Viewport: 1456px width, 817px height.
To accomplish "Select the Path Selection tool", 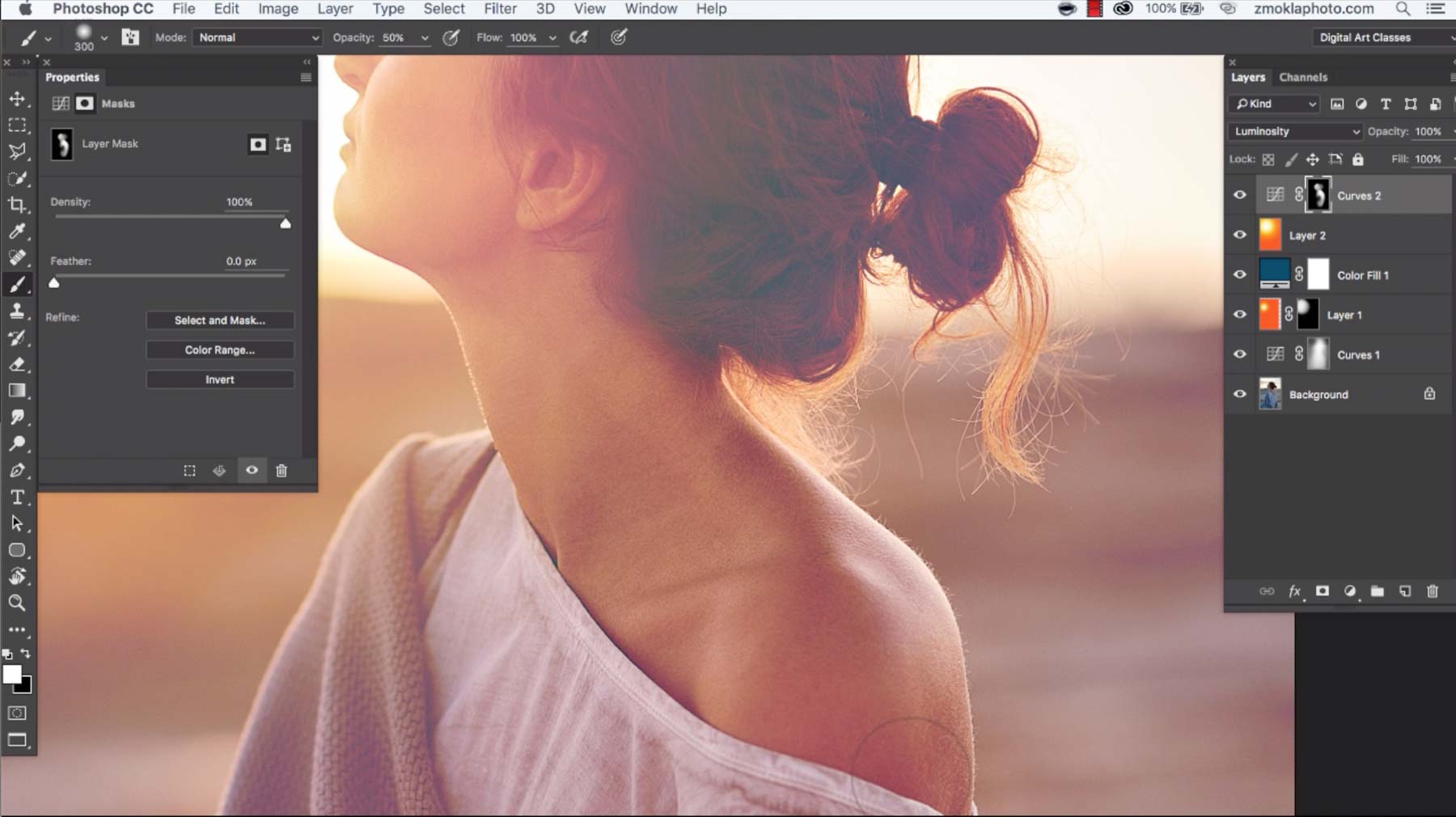I will (x=17, y=523).
